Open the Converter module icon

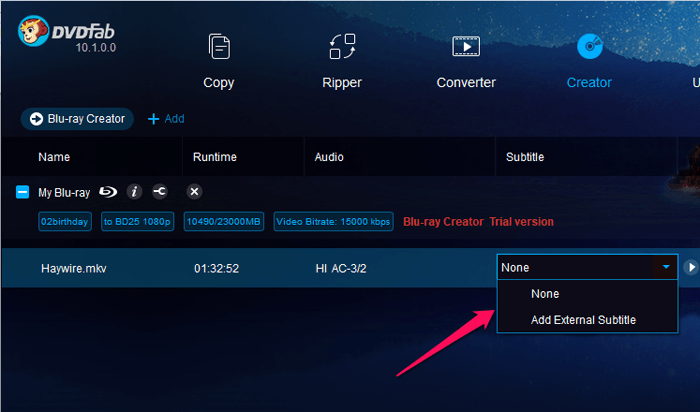(x=466, y=46)
